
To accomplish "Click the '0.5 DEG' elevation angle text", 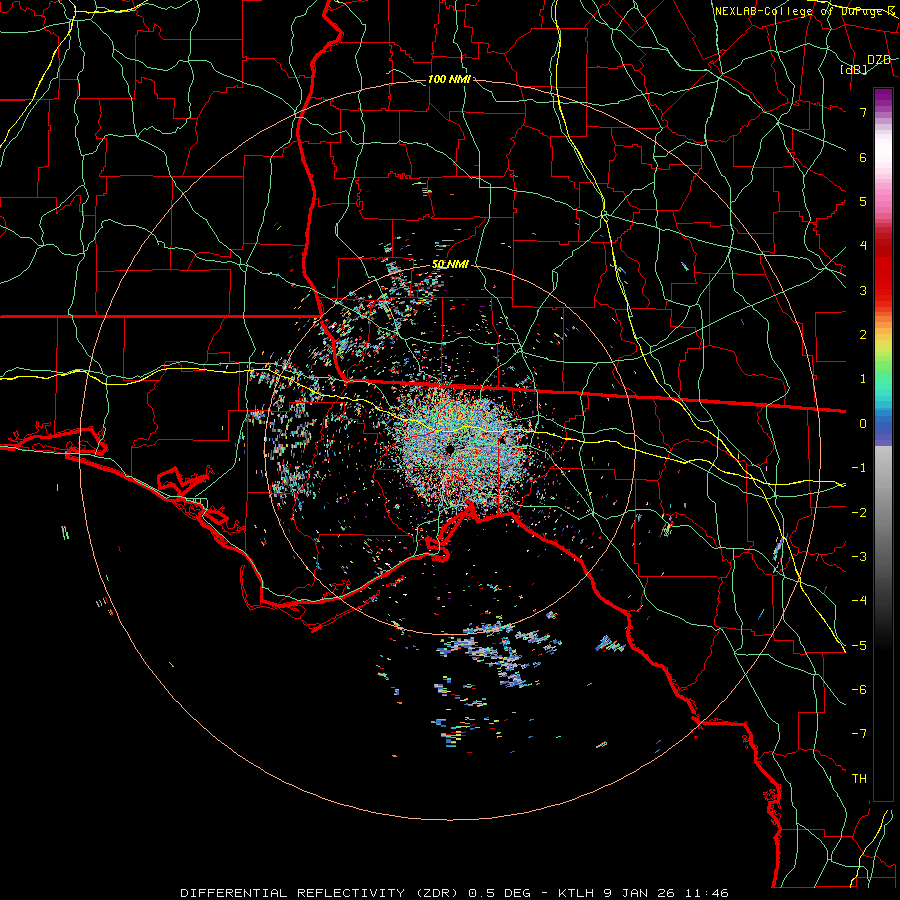I will click(499, 893).
